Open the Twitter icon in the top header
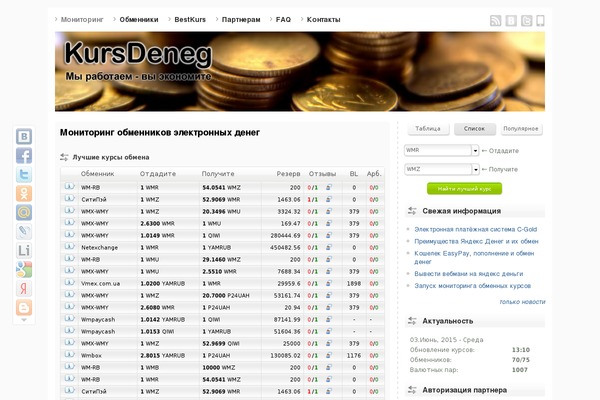The height and width of the screenshot is (400, 600). pyautogui.click(x=527, y=20)
